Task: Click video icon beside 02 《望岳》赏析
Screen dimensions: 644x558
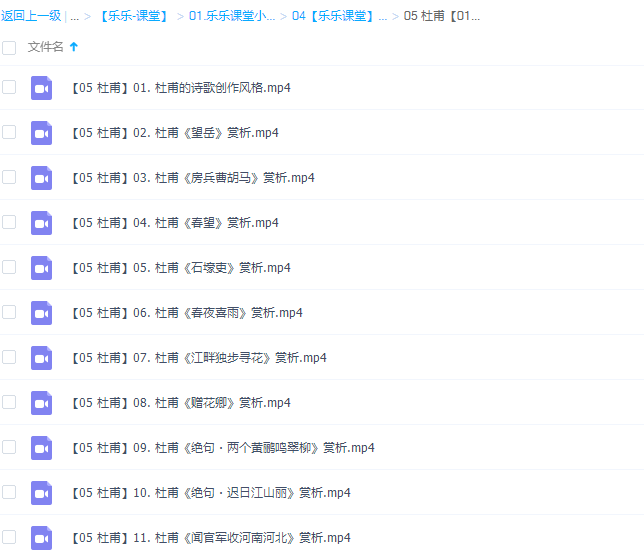Action: tap(41, 133)
